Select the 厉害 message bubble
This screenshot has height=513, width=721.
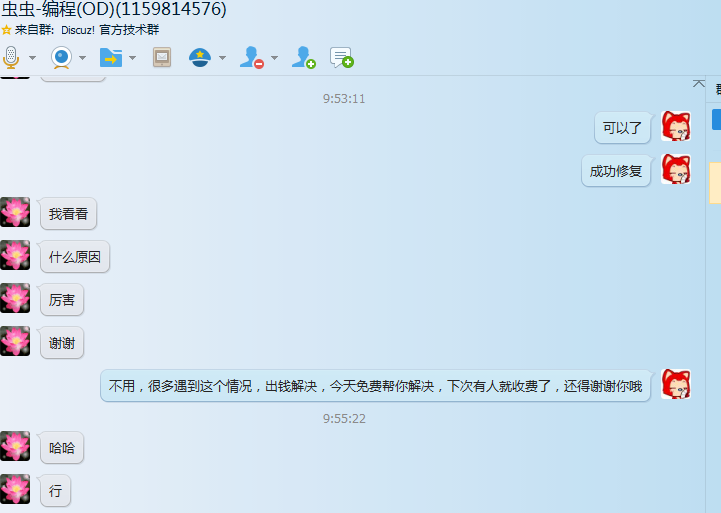62,300
